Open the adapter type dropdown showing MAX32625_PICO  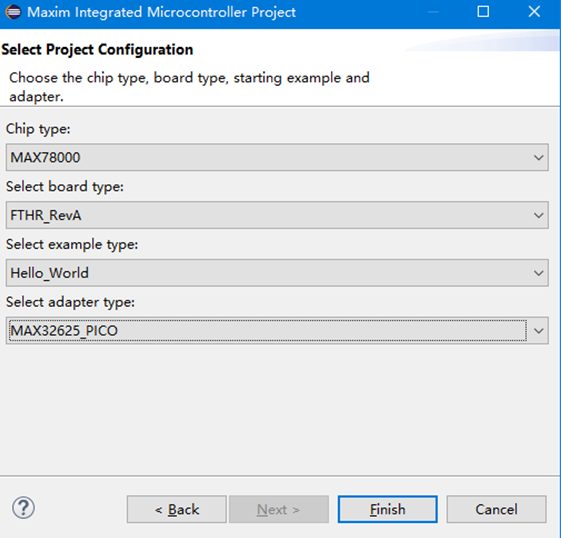point(277,331)
